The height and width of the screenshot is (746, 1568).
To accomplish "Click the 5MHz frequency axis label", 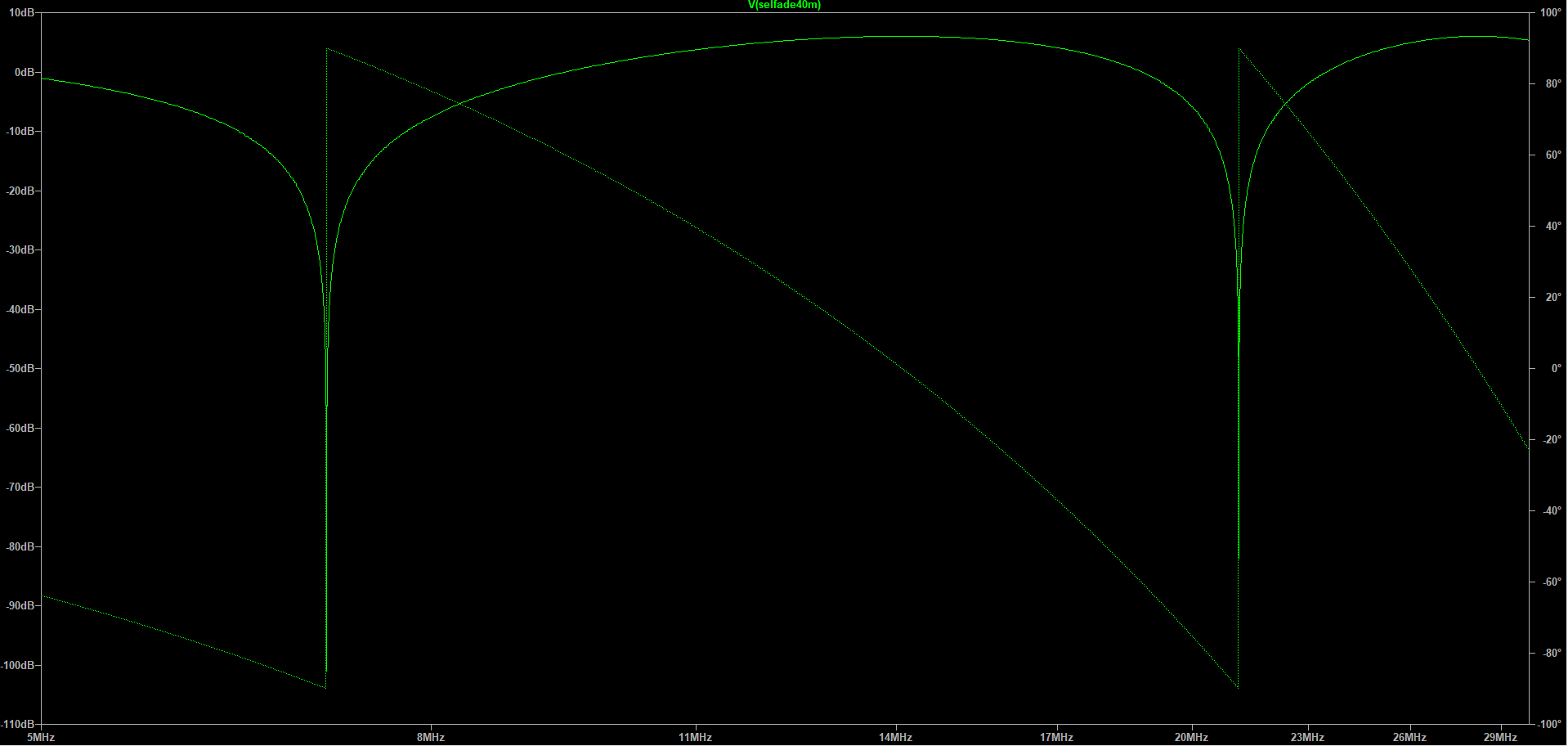I will (41, 738).
